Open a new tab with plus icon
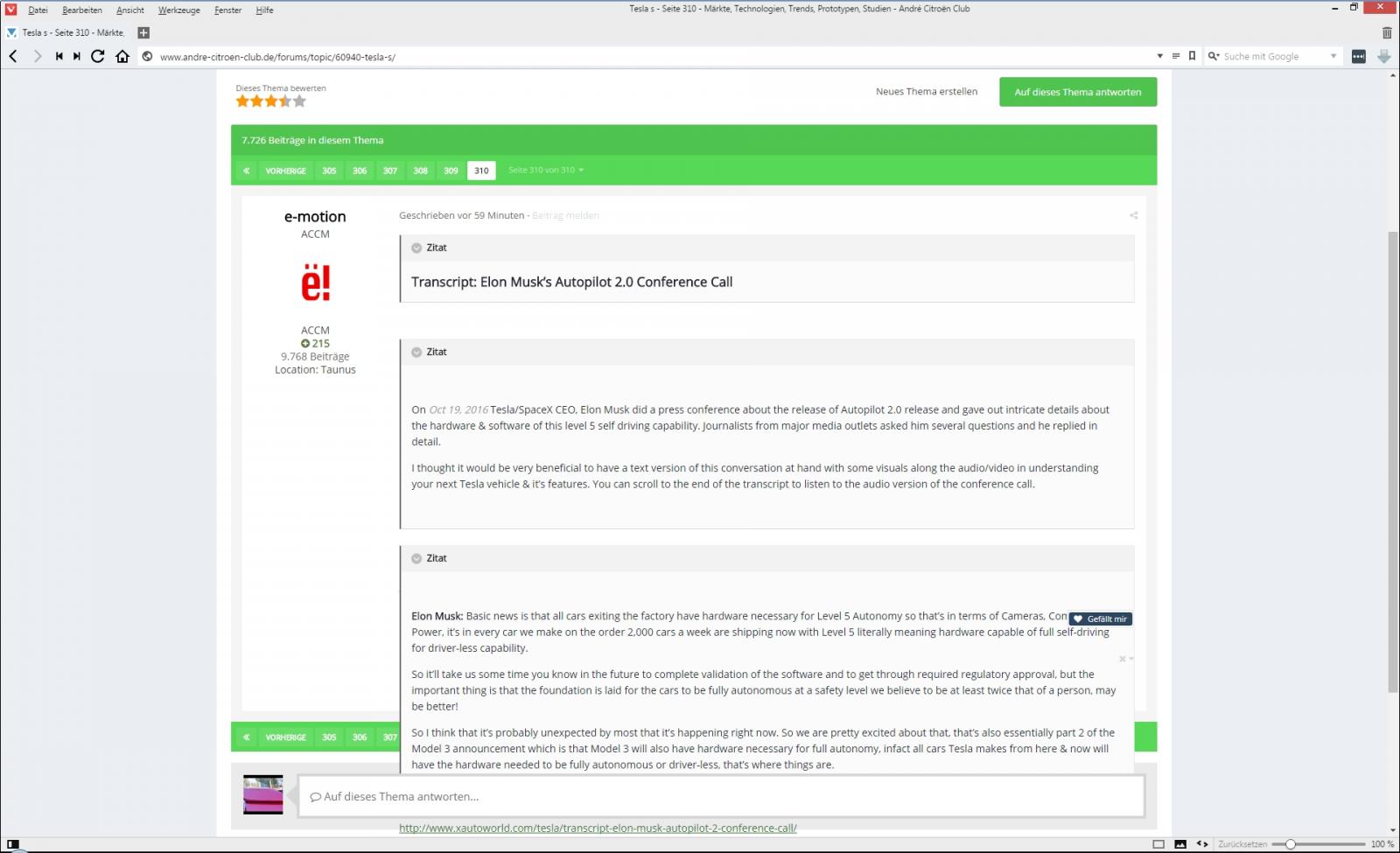This screenshot has width=1400, height=853. (x=144, y=32)
